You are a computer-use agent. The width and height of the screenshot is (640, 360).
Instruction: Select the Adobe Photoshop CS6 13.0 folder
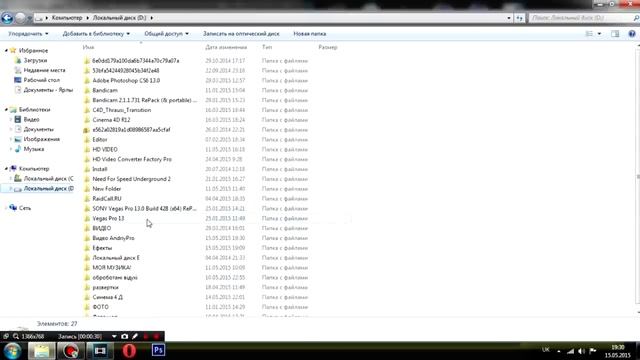click(x=126, y=80)
